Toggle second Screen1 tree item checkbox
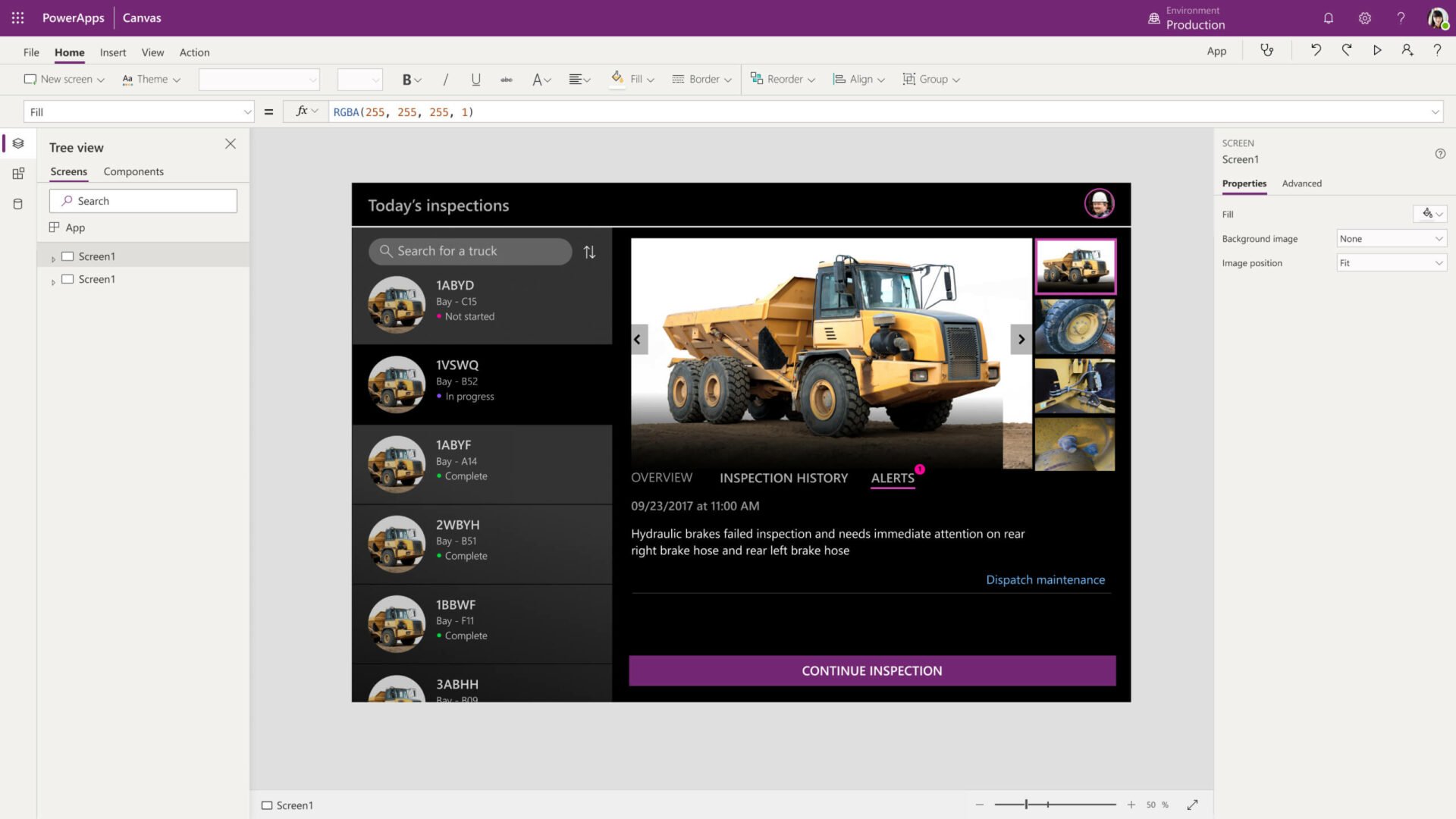This screenshot has height=819, width=1456. pos(68,278)
